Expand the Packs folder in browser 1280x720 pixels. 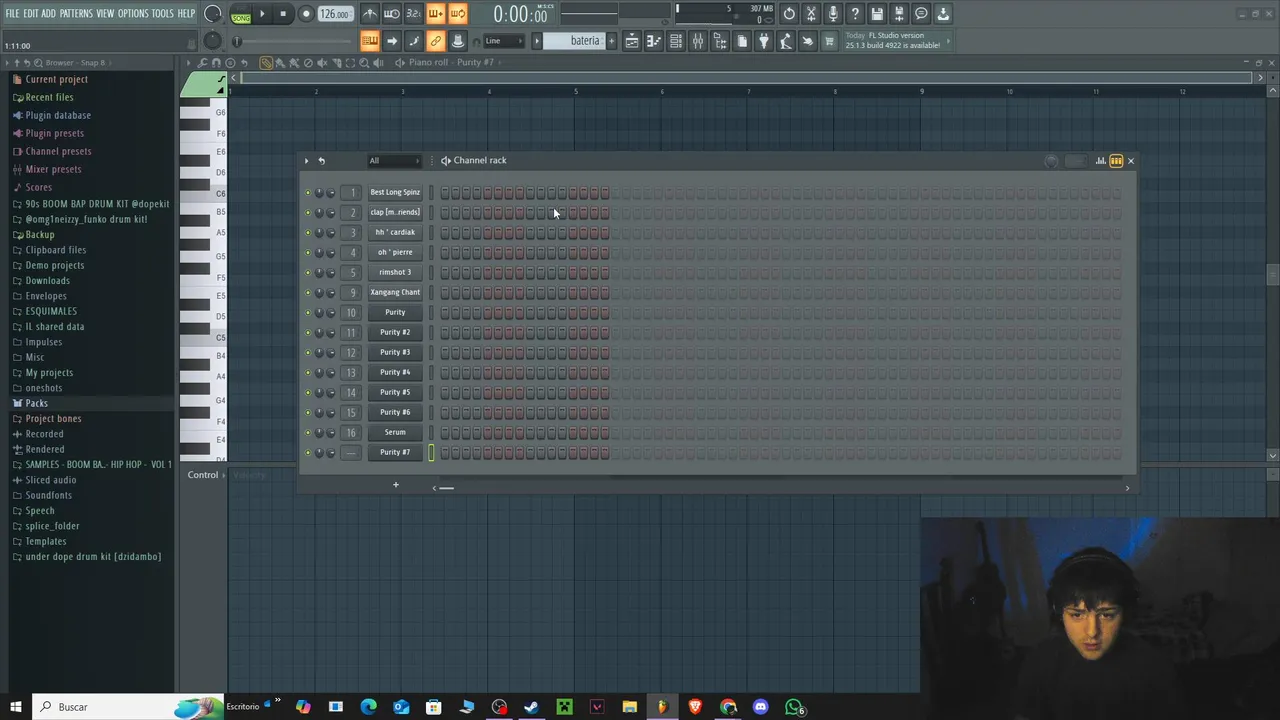[x=36, y=403]
